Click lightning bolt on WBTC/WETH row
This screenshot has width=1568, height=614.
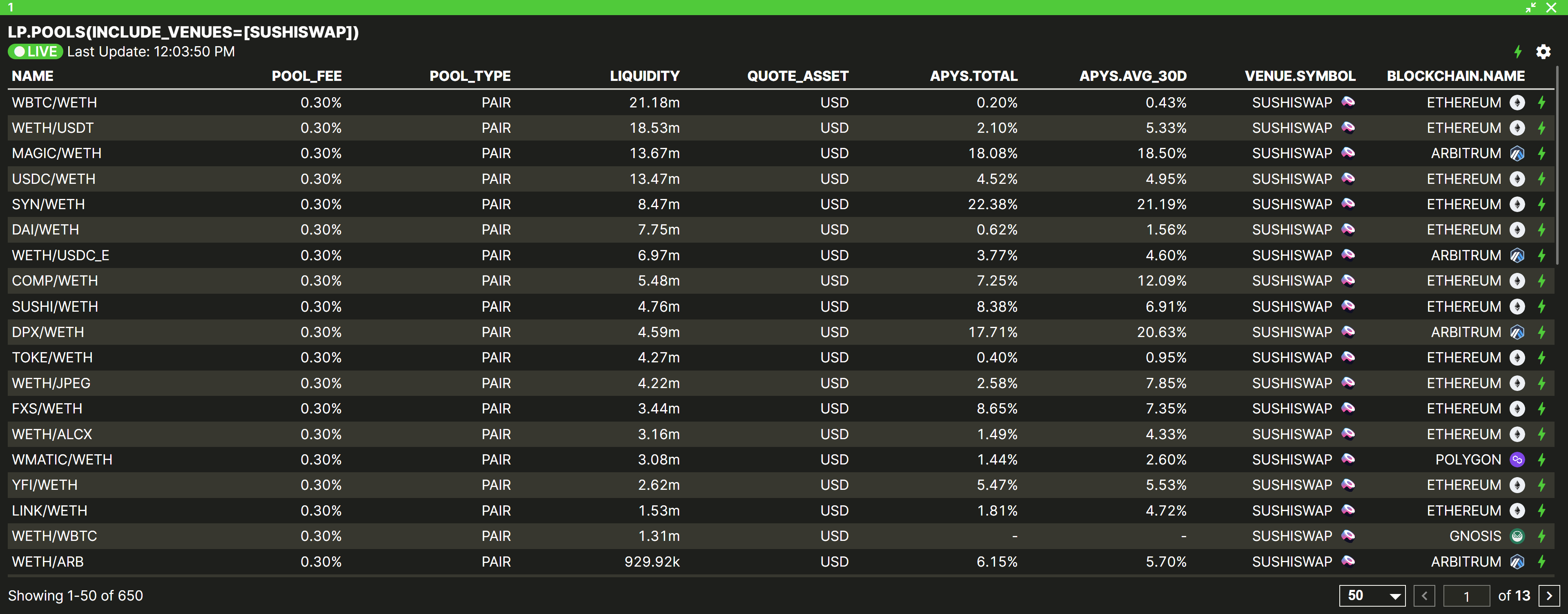[1541, 102]
